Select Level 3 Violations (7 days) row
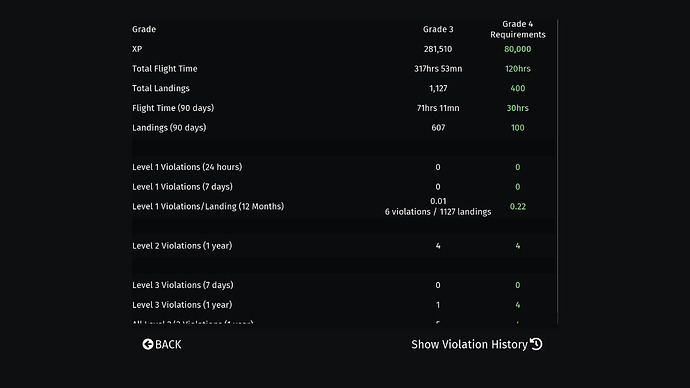The height and width of the screenshot is (388, 690). tap(344, 285)
